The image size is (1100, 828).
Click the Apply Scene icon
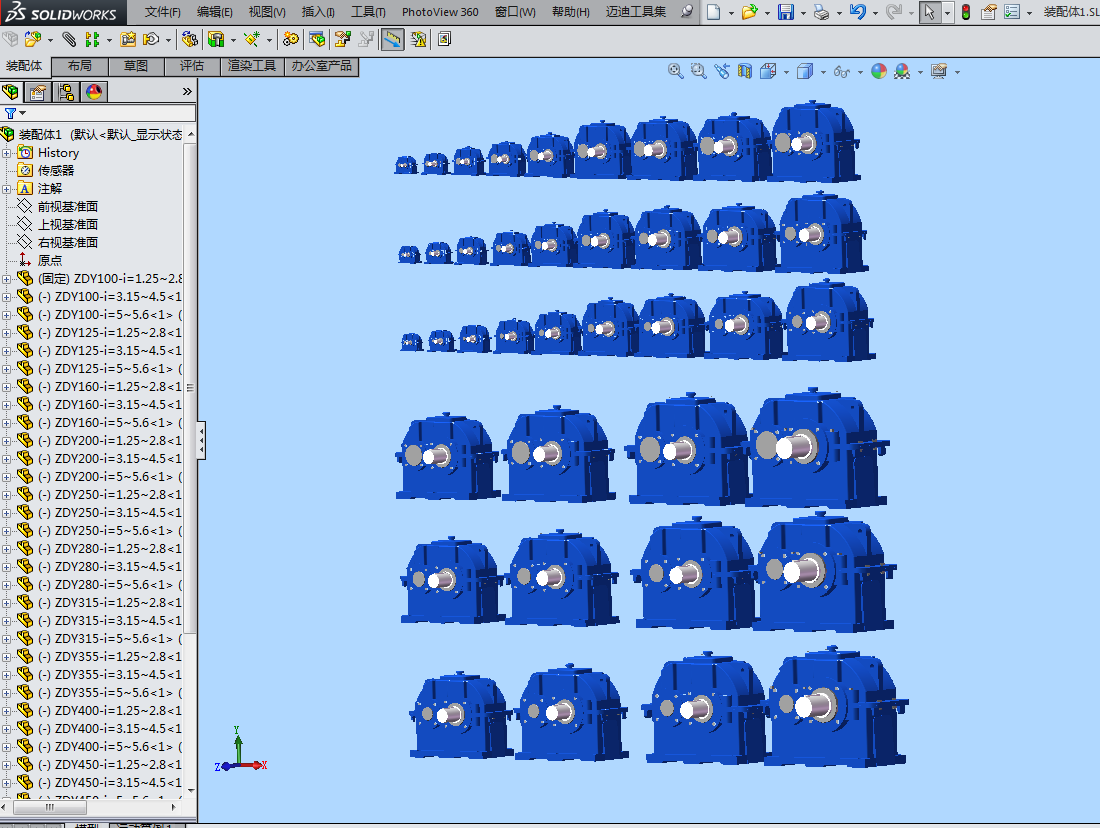pyautogui.click(x=902, y=71)
